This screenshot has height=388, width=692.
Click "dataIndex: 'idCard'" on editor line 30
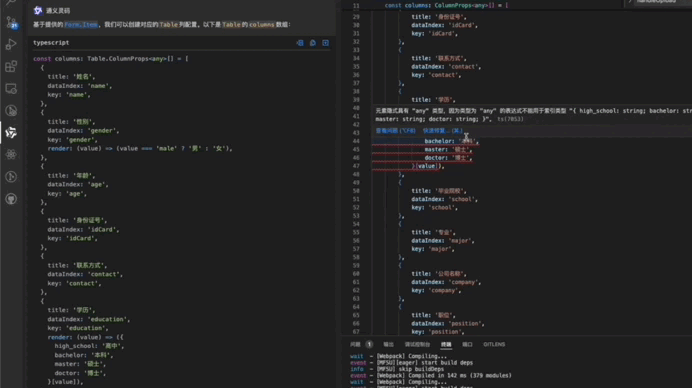click(445, 25)
